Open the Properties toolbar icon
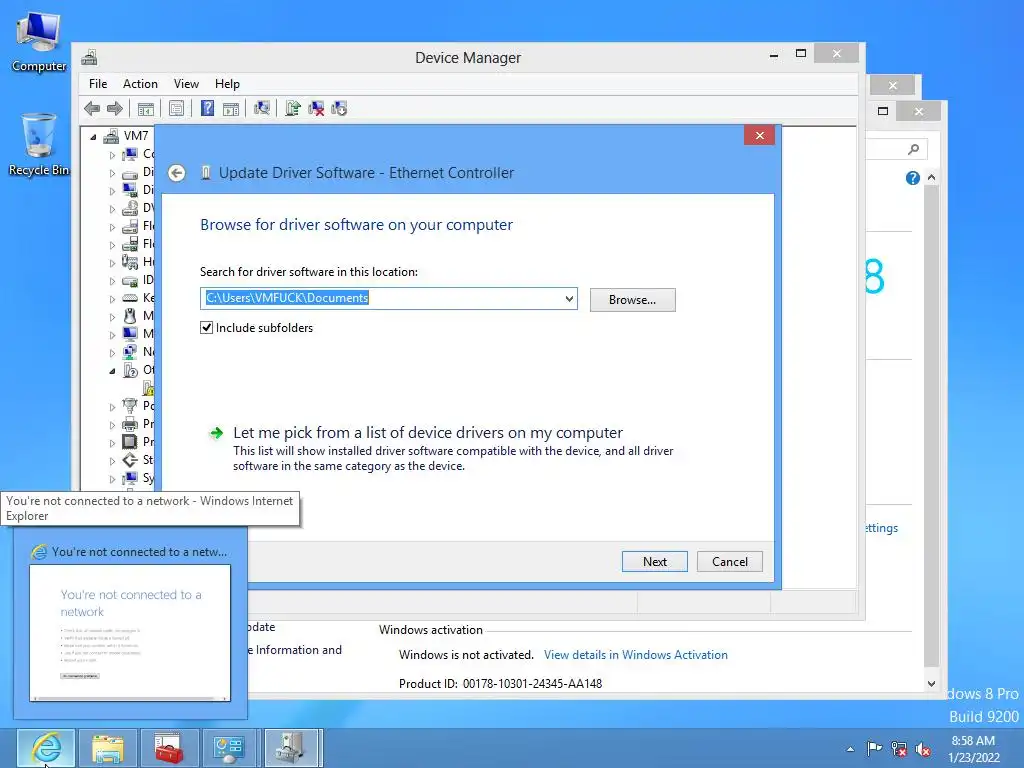The image size is (1024, 768). pos(176,108)
